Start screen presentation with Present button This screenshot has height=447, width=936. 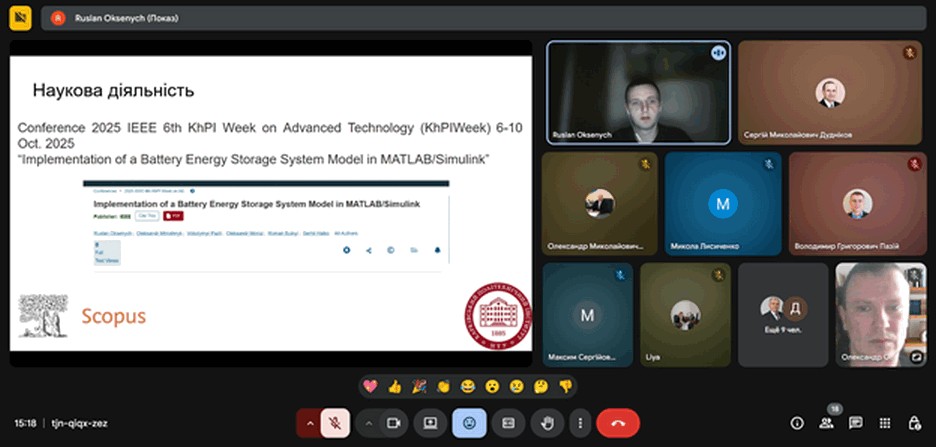point(431,423)
